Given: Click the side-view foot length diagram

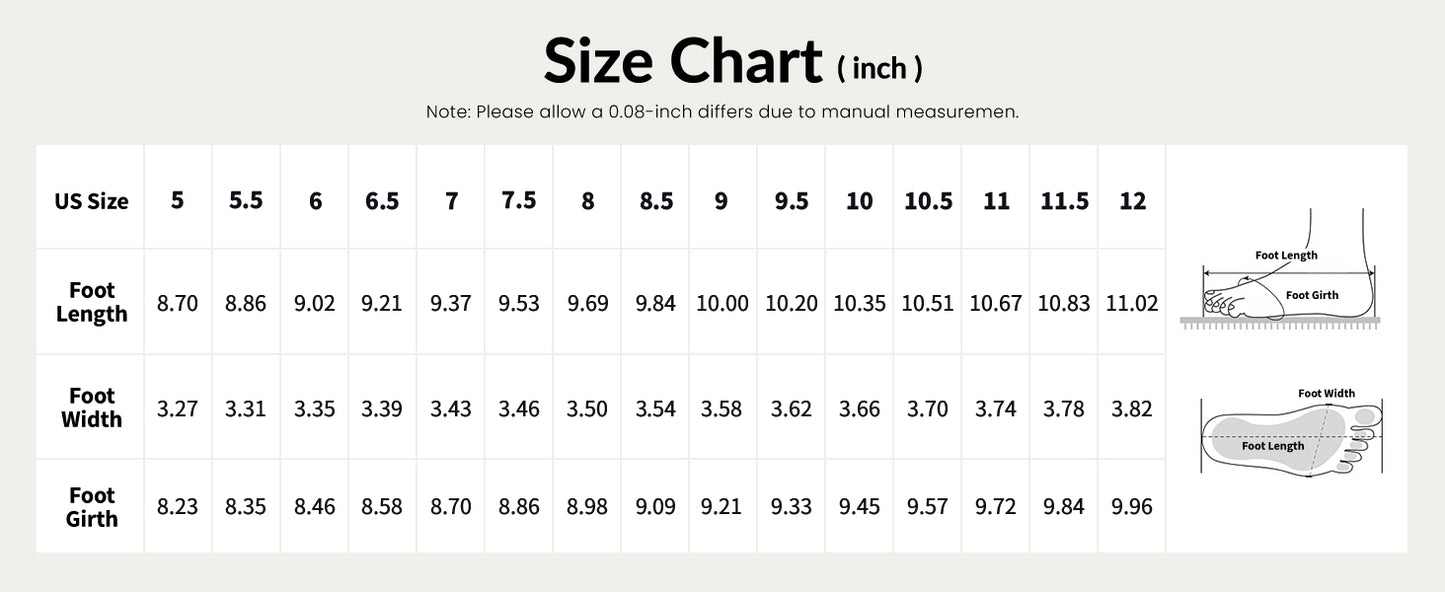Looking at the screenshot, I should click(1287, 269).
